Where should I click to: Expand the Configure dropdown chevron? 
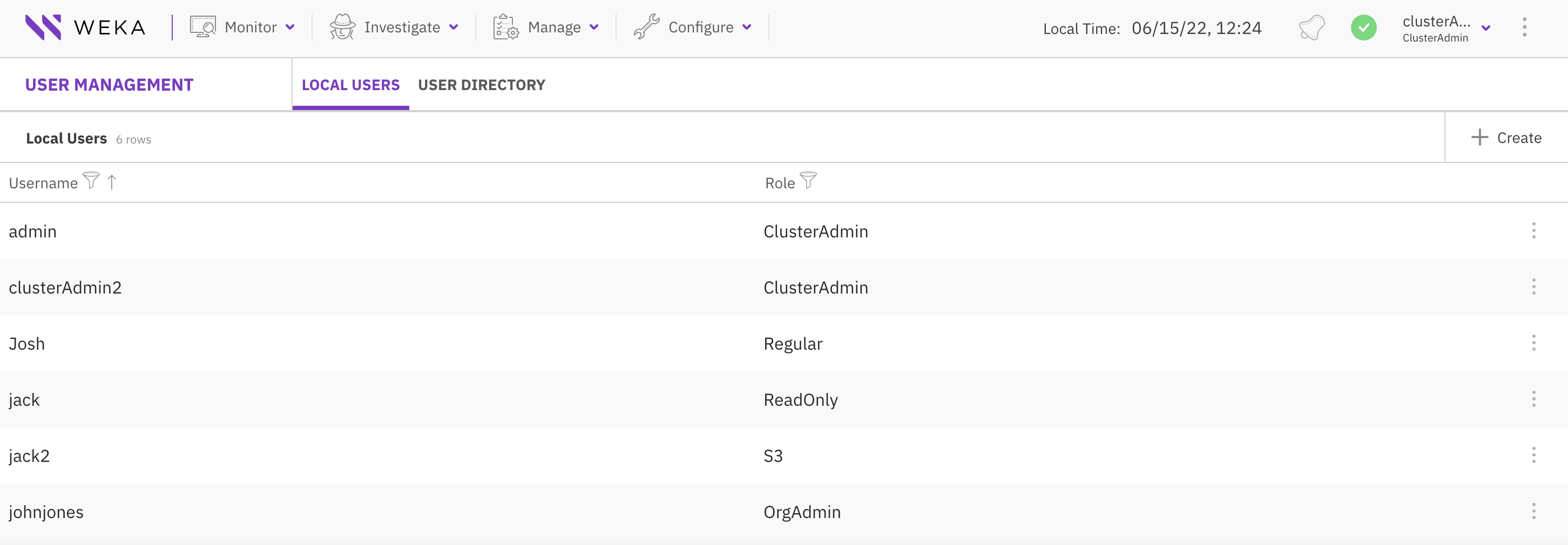[x=747, y=28]
